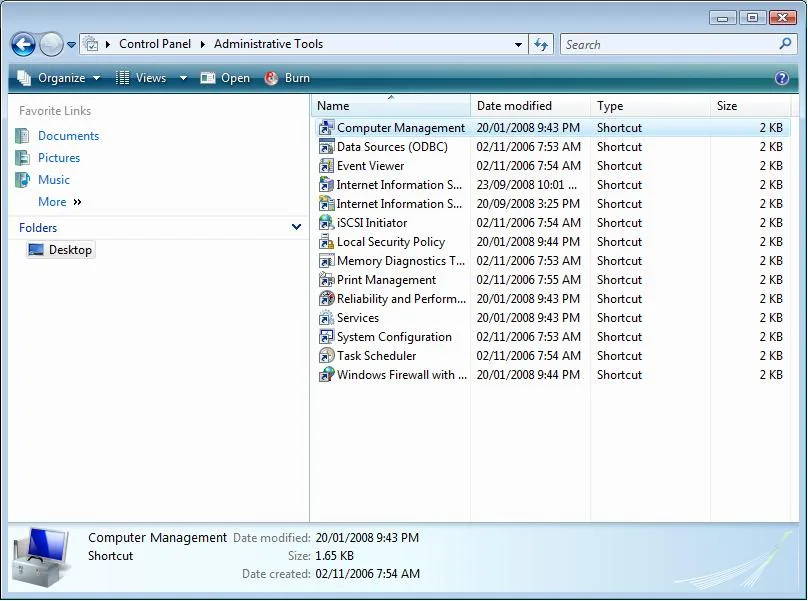Image resolution: width=808 pixels, height=601 pixels.
Task: Select Desktop in the Folders tree
Action: [61, 250]
